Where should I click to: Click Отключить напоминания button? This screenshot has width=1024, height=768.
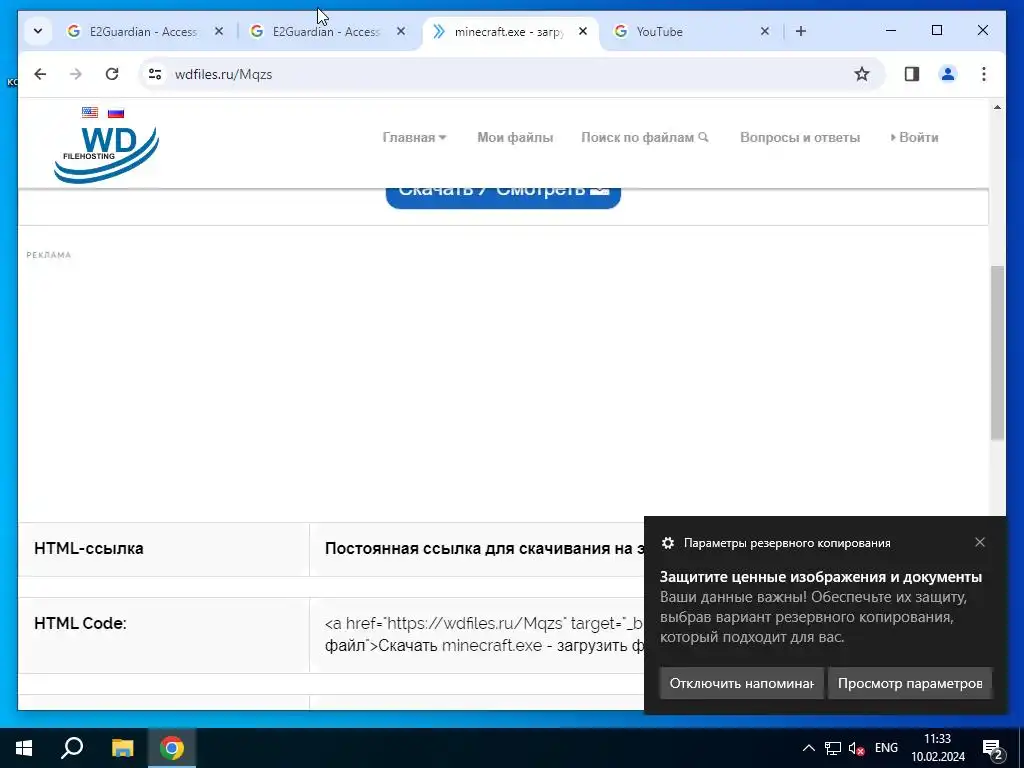pos(741,683)
